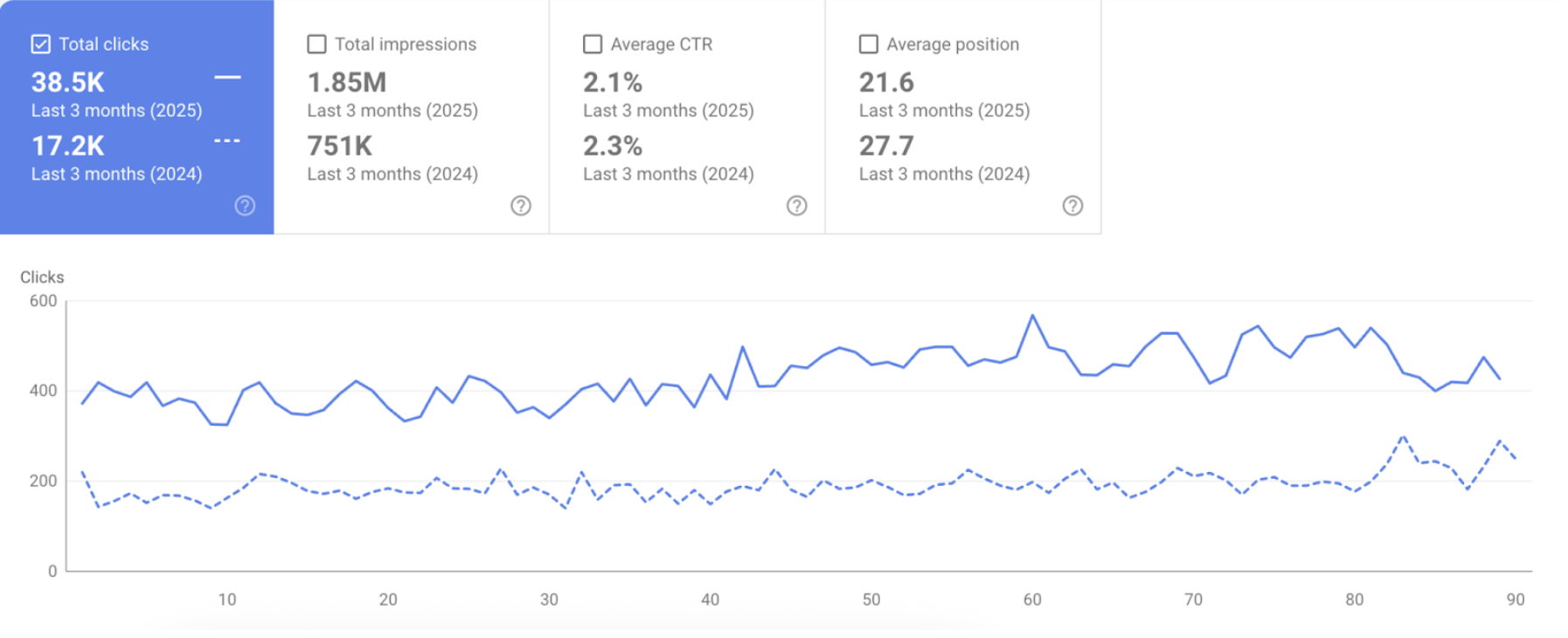
Task: Click the 50 label on x-axis
Action: (871, 600)
